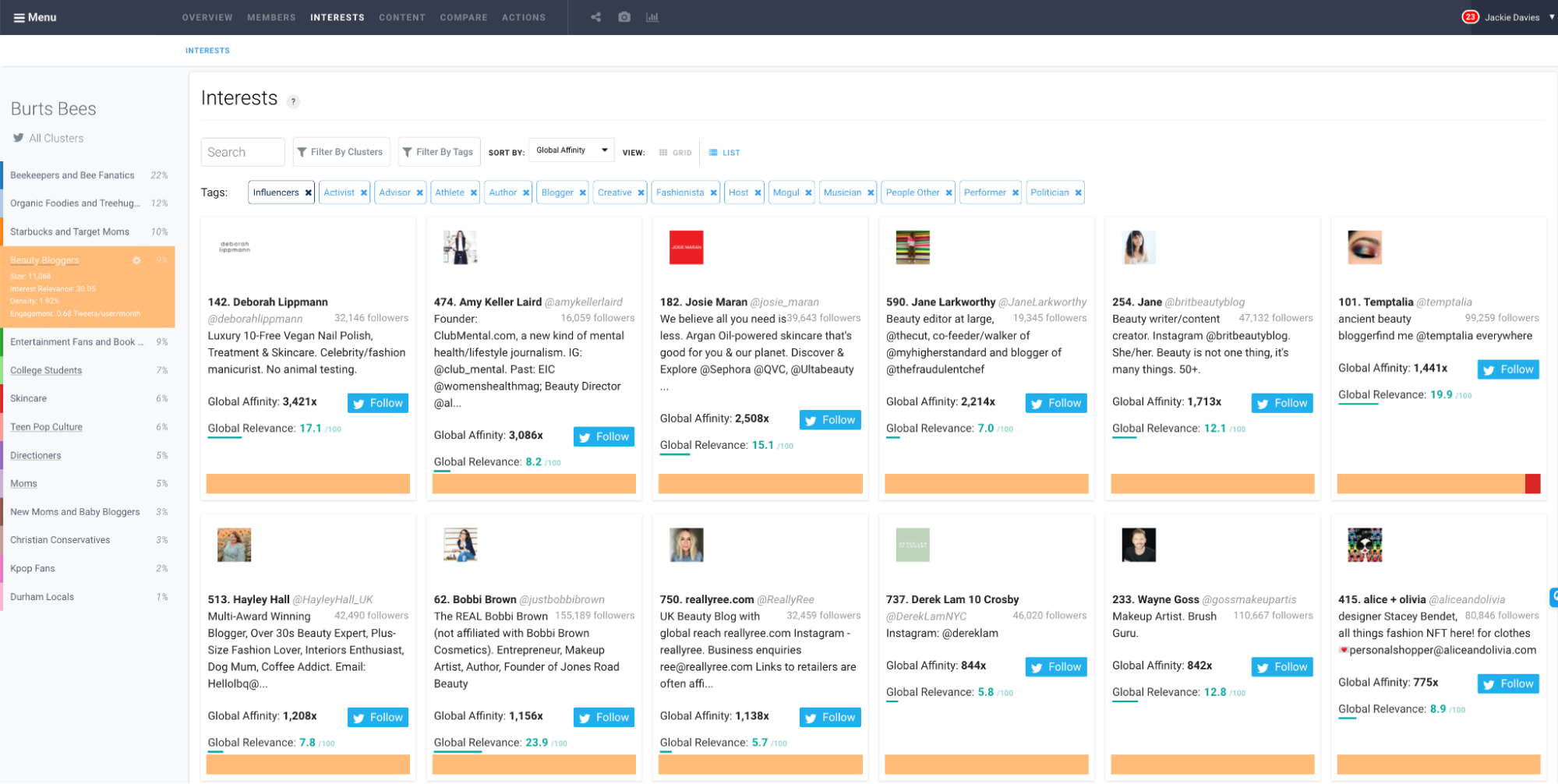1558x784 pixels.
Task: Follow Derek Lam 10 Crosby
Action: click(x=1056, y=667)
